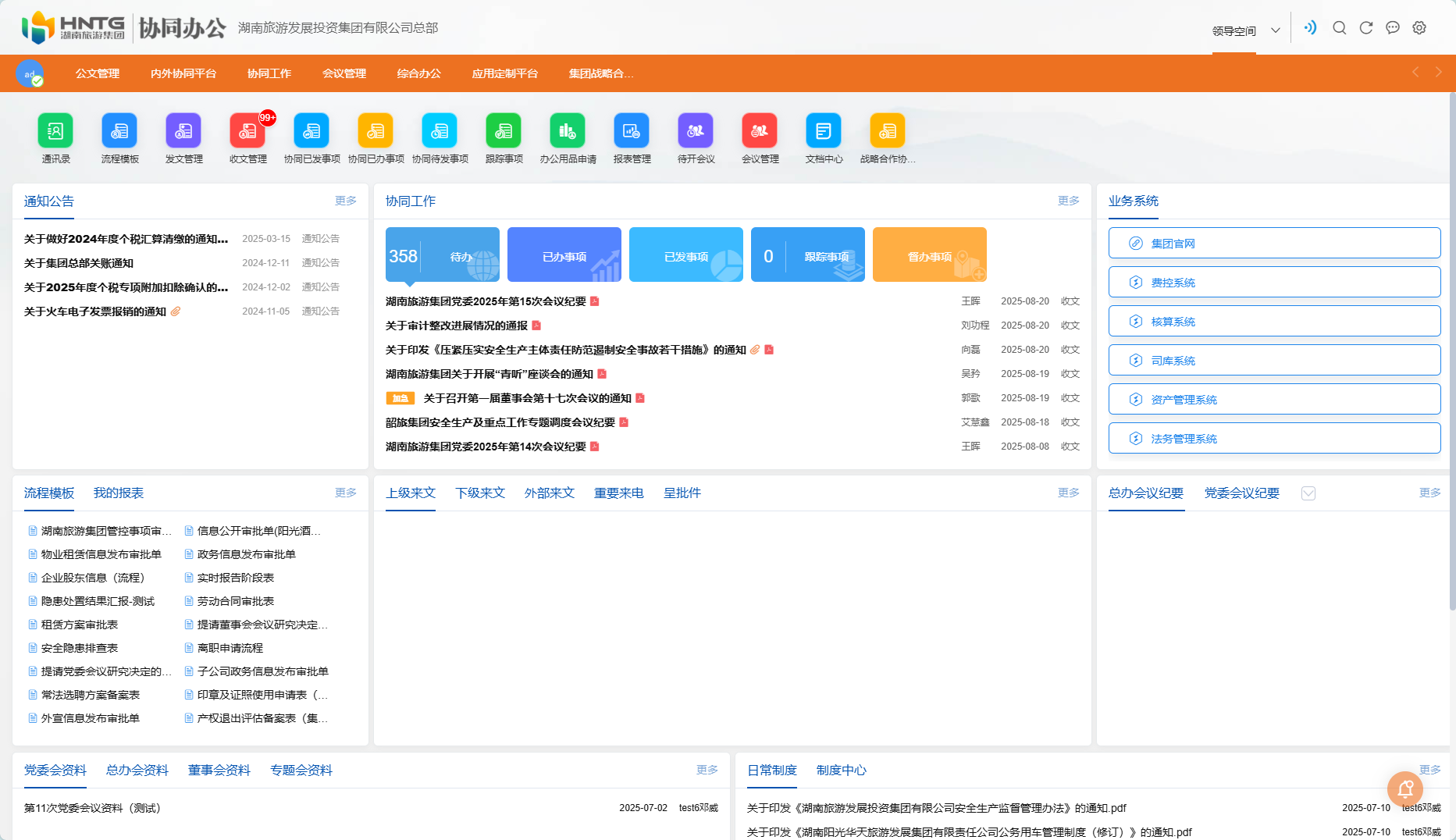Open the settings gear icon

click(1419, 27)
